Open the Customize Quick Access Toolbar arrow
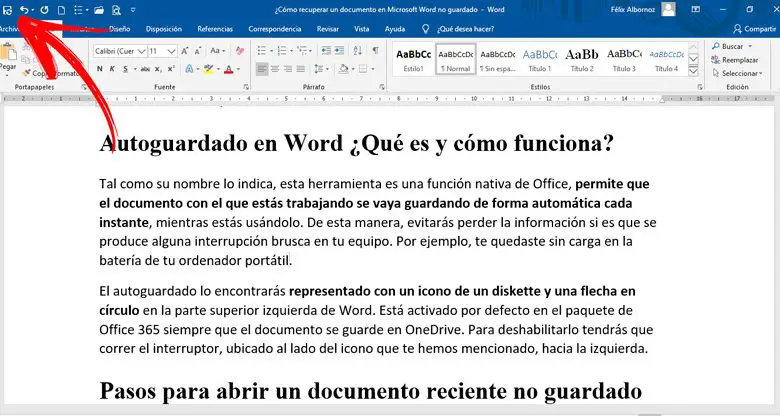Viewport: 780px width, 416px height. coord(133,9)
